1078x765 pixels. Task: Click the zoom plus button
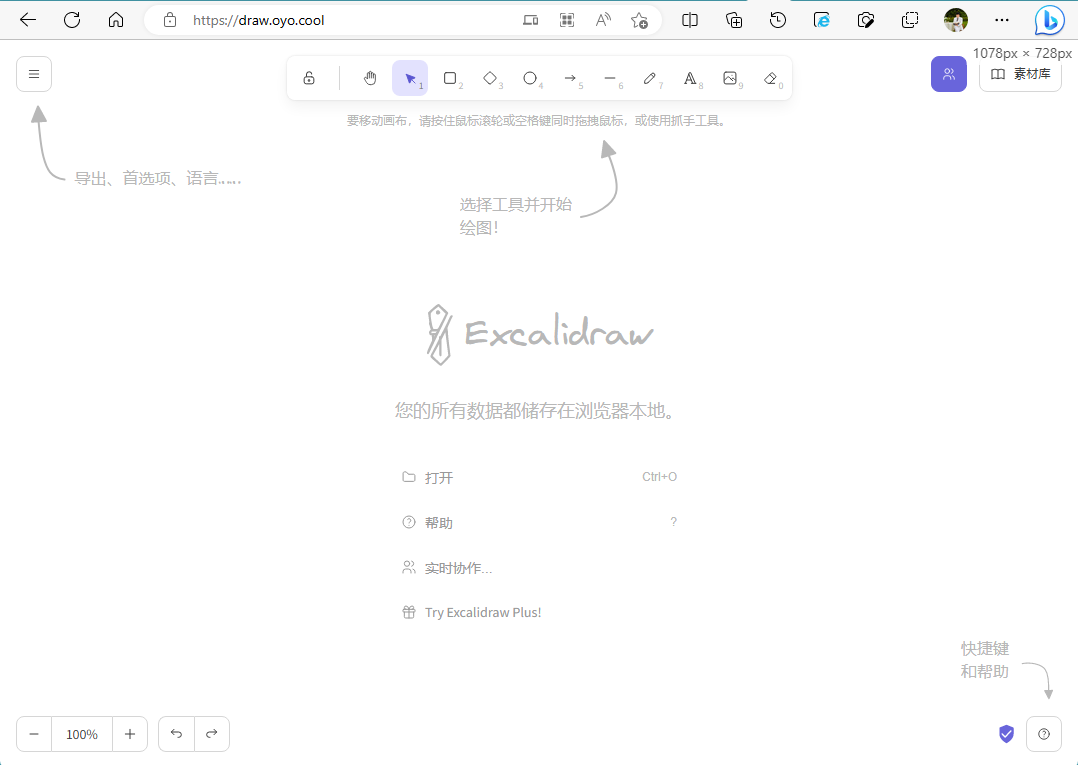(x=130, y=733)
